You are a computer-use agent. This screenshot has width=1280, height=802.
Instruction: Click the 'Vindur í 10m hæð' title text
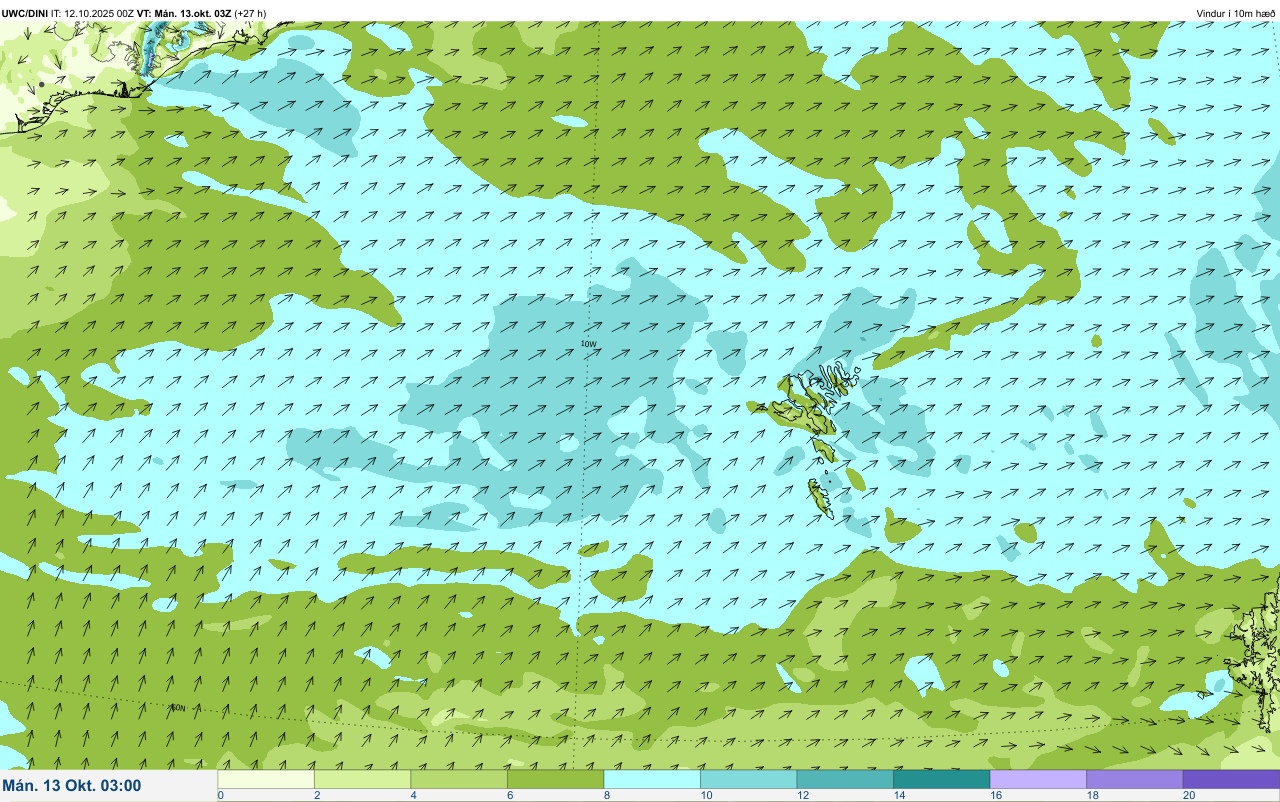(x=1235, y=13)
